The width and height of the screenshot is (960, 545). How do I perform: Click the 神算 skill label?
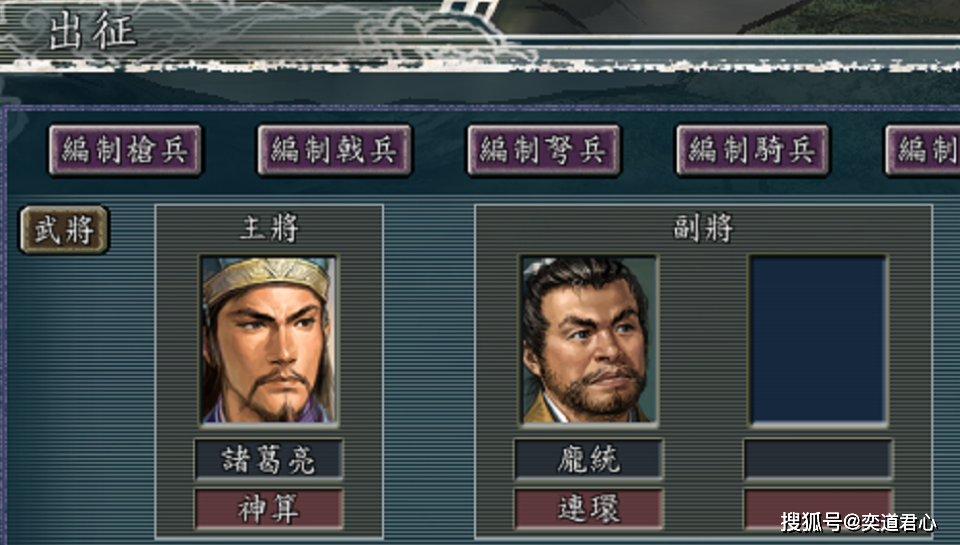(x=268, y=509)
